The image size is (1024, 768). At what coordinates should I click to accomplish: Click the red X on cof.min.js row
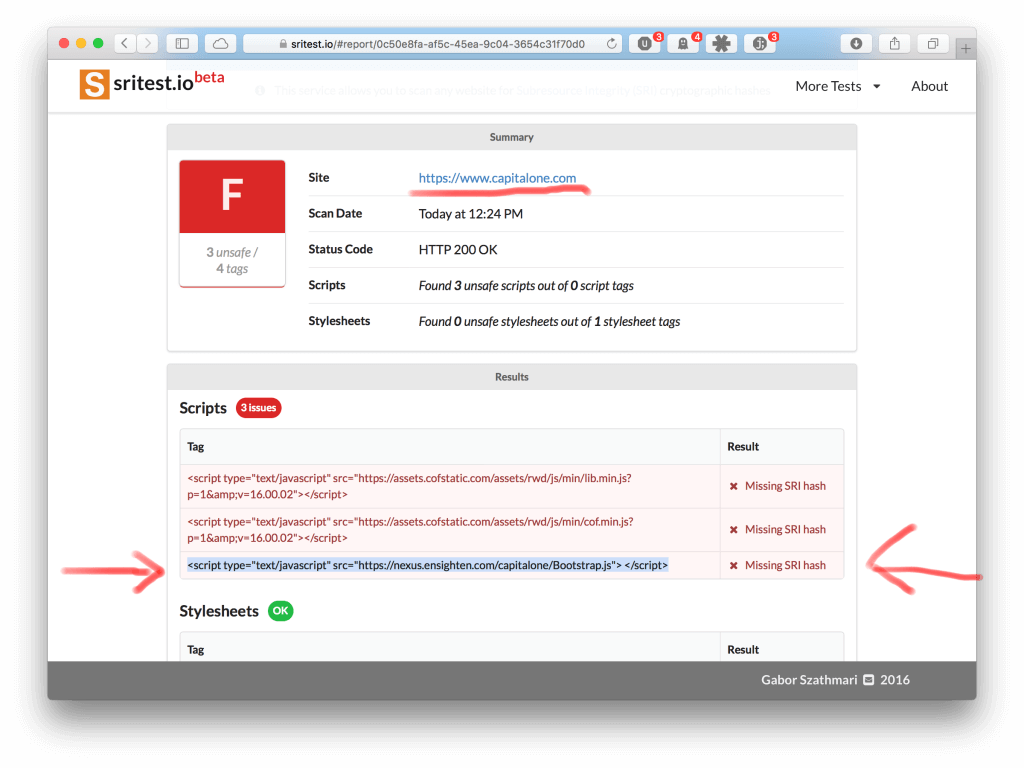click(733, 530)
